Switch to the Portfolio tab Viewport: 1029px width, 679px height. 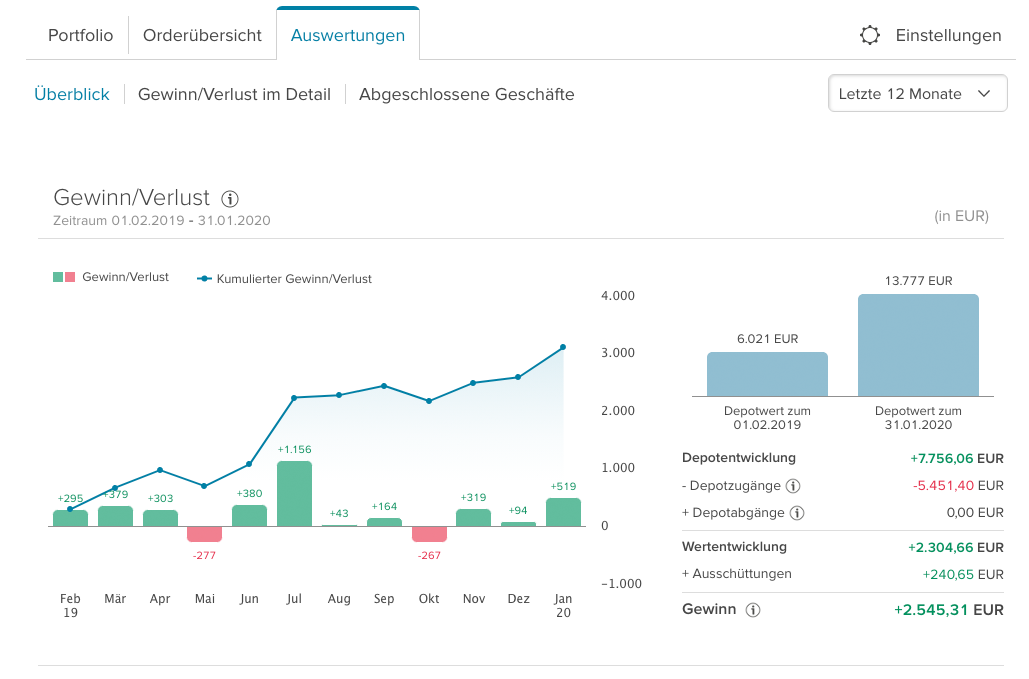tap(80, 35)
